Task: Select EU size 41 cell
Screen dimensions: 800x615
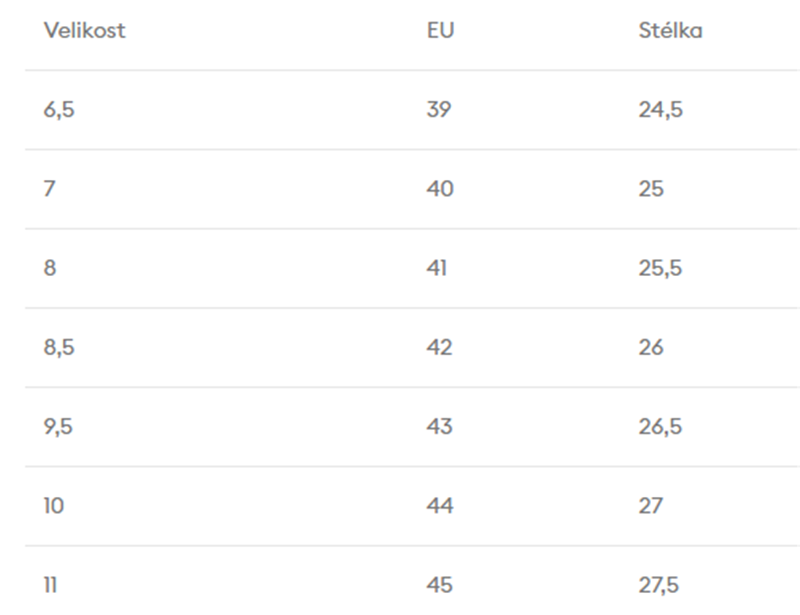Action: [436, 268]
